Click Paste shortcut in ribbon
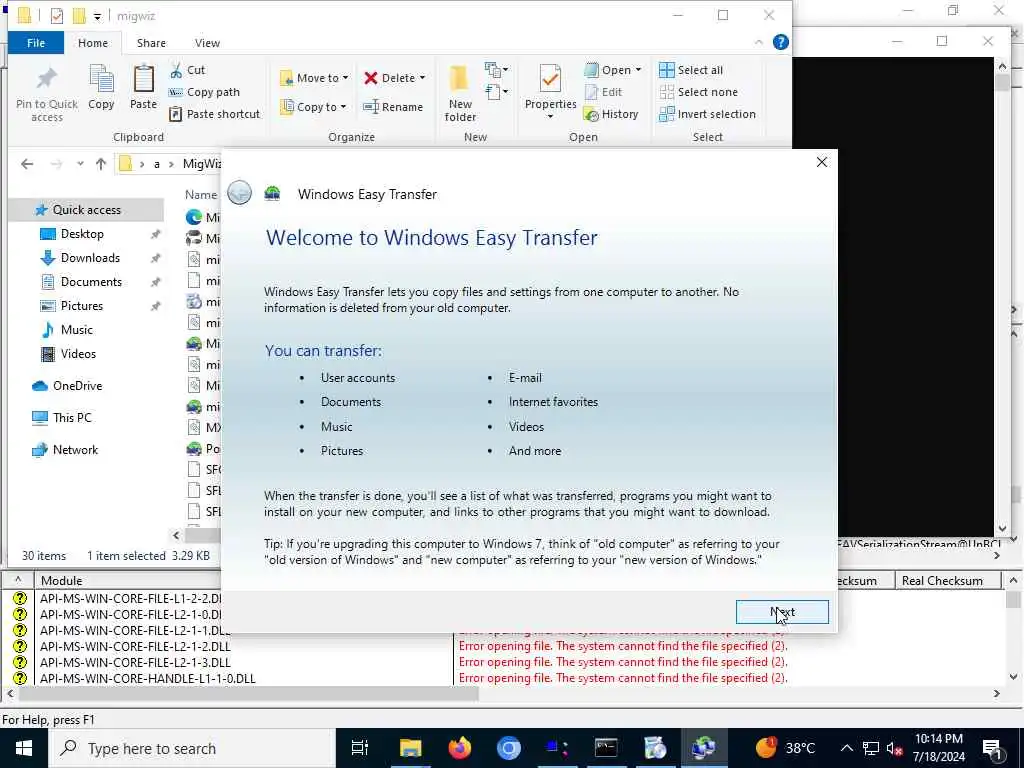Viewport: 1024px width, 768px height. [214, 114]
